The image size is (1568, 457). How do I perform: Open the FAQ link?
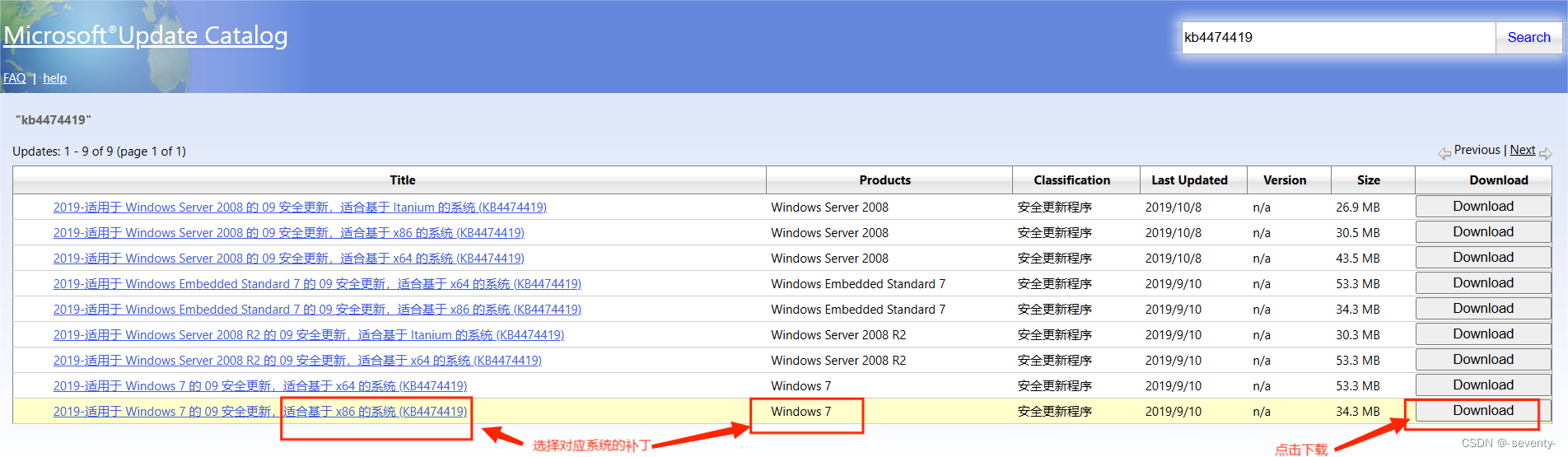(x=14, y=78)
